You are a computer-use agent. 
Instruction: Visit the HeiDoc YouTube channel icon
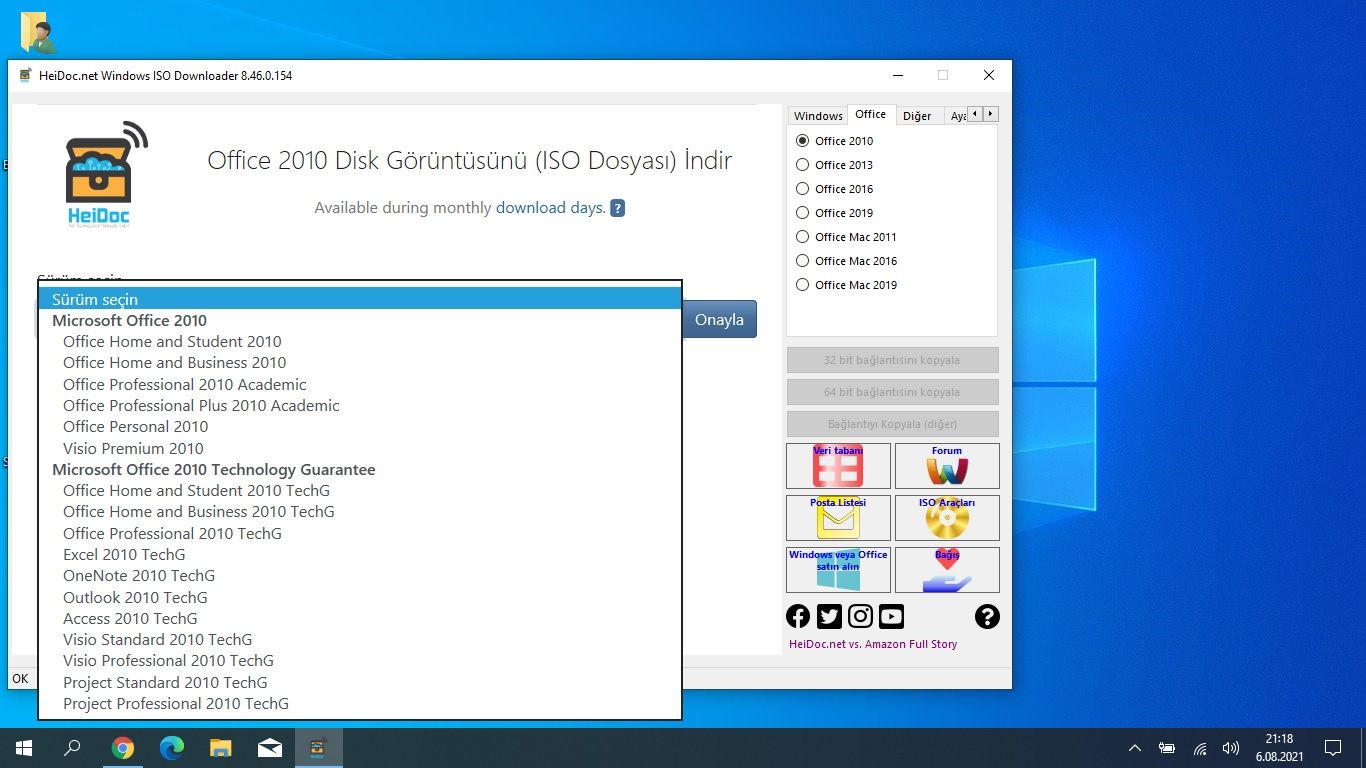[891, 616]
